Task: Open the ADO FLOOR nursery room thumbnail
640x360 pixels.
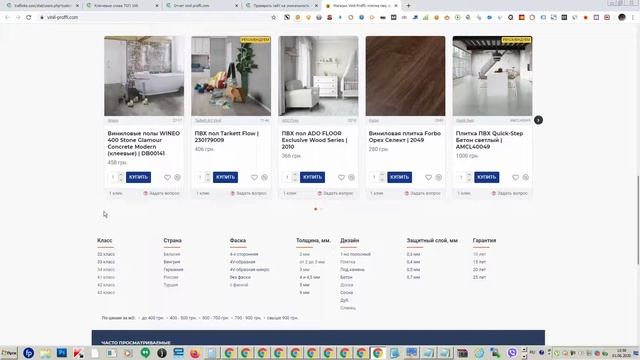Action: tap(318, 76)
